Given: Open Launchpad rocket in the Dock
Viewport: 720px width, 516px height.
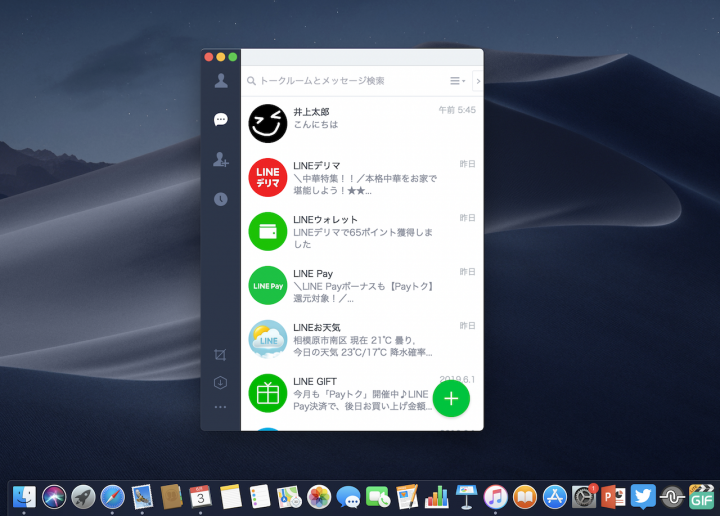Looking at the screenshot, I should (83, 497).
